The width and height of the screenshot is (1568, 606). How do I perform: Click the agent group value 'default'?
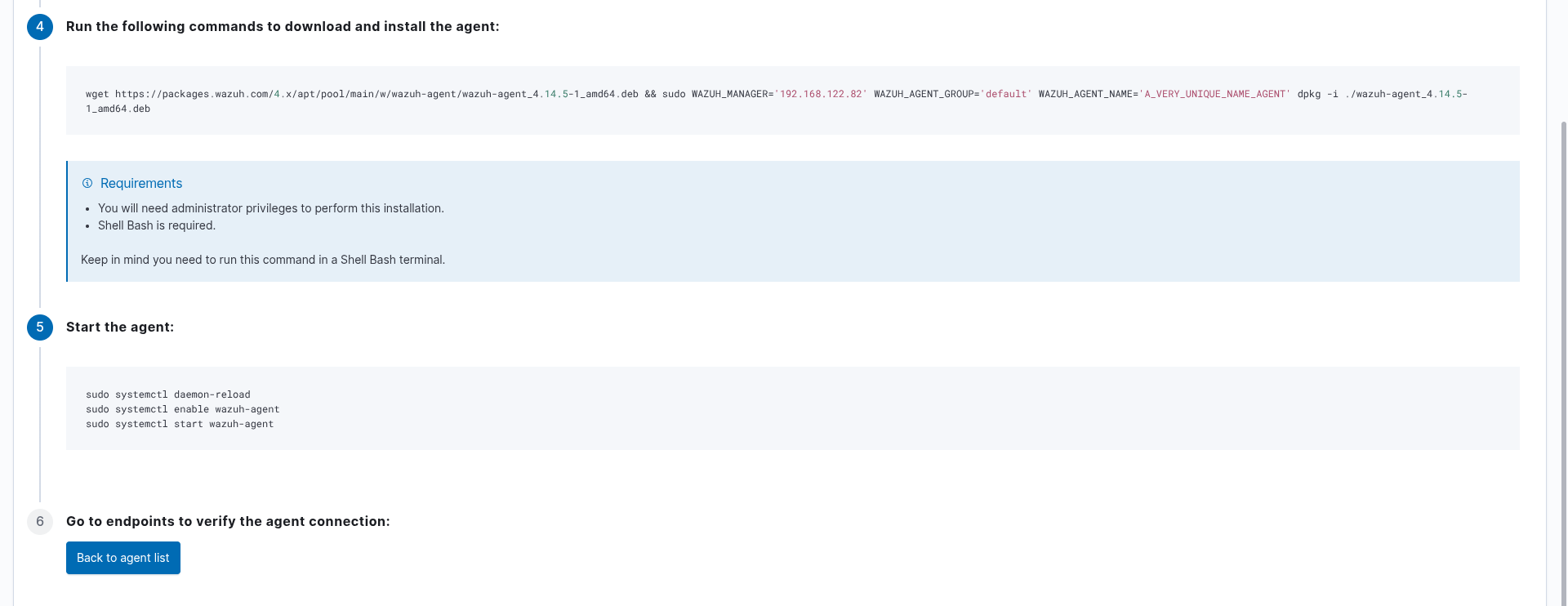[1006, 94]
